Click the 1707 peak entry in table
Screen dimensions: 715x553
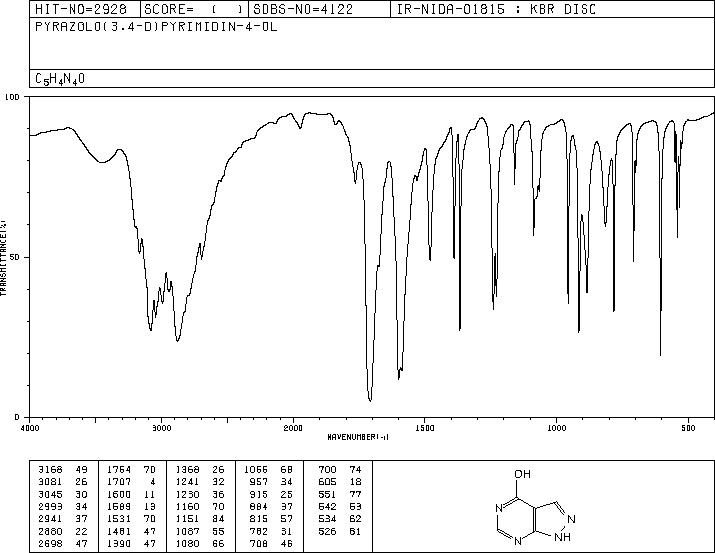click(x=131, y=482)
